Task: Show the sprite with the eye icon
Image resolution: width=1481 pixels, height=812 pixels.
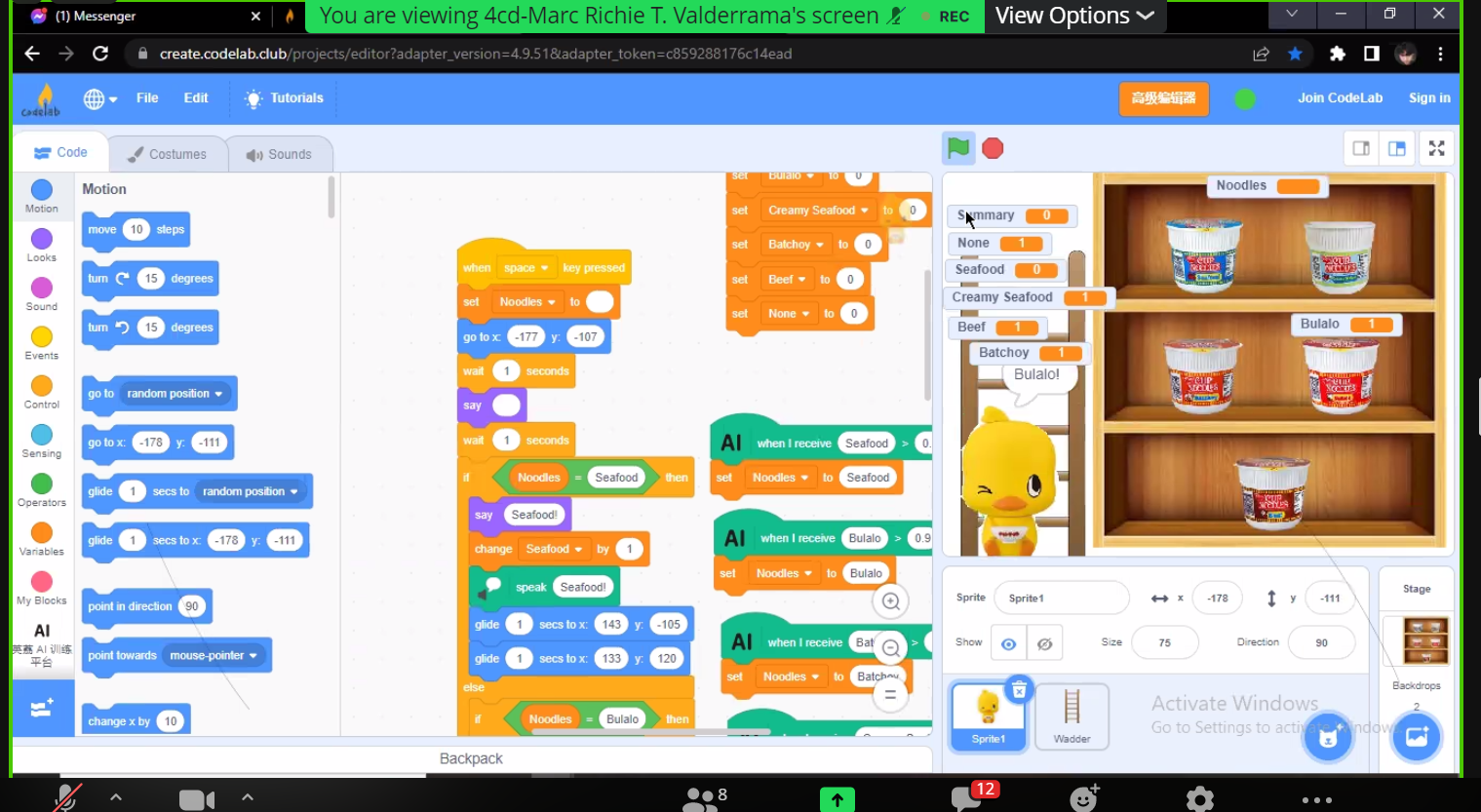Action: click(1008, 643)
